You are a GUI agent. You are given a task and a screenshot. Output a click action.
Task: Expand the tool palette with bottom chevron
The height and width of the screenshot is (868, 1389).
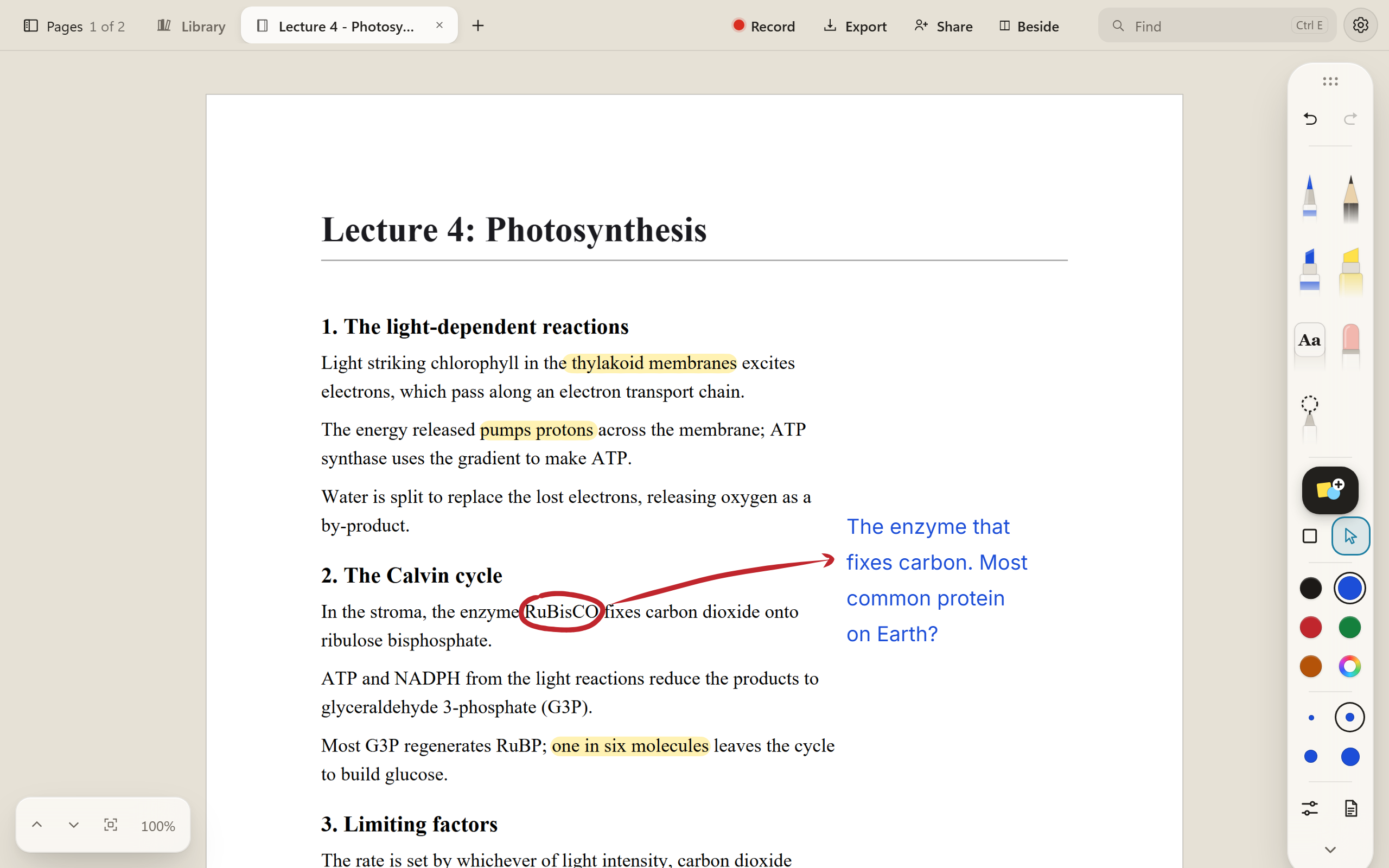[x=1330, y=849]
